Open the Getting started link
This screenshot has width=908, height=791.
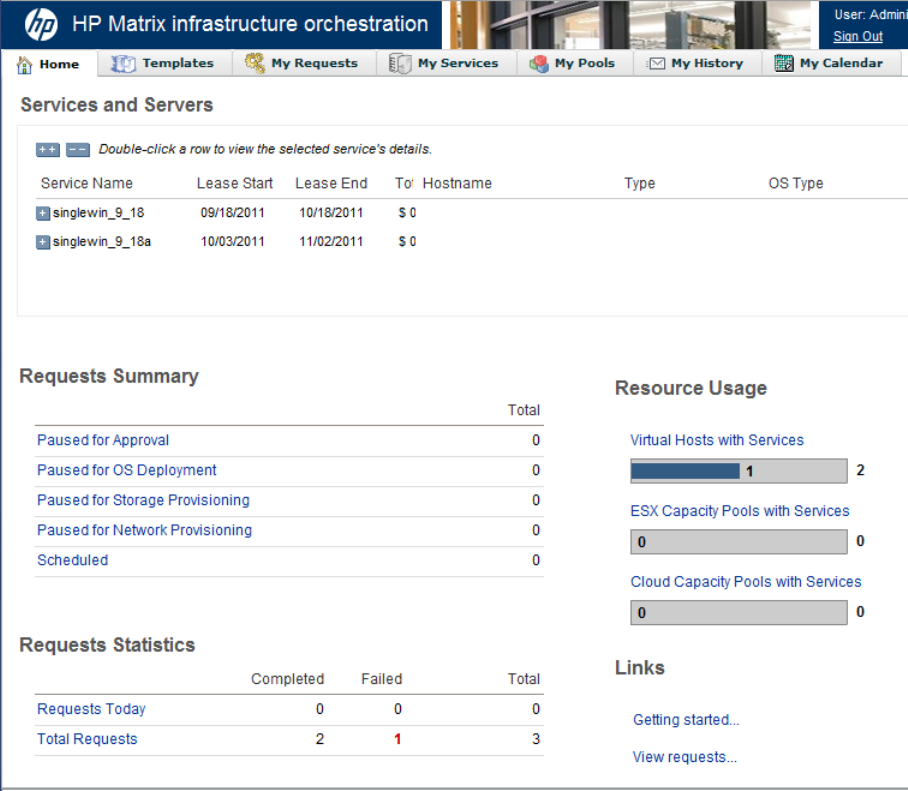[686, 720]
